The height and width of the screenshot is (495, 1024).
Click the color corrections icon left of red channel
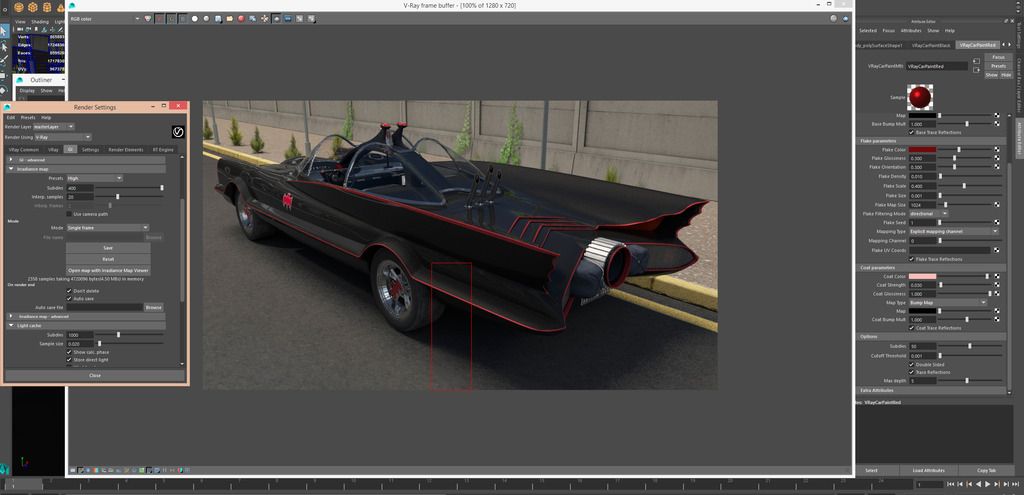pos(148,19)
